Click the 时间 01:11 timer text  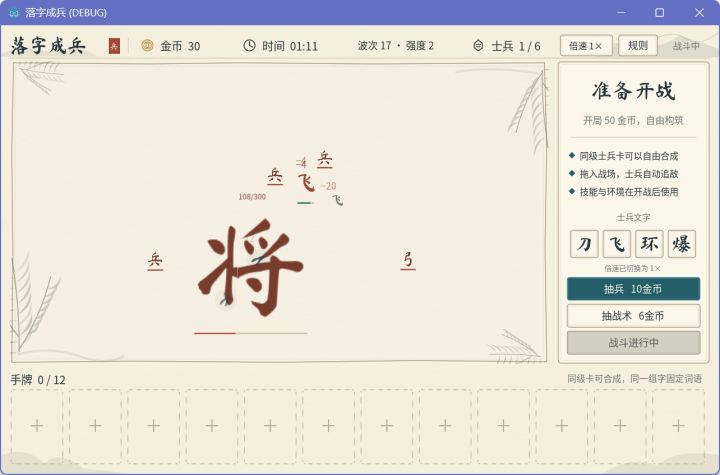[x=290, y=46]
